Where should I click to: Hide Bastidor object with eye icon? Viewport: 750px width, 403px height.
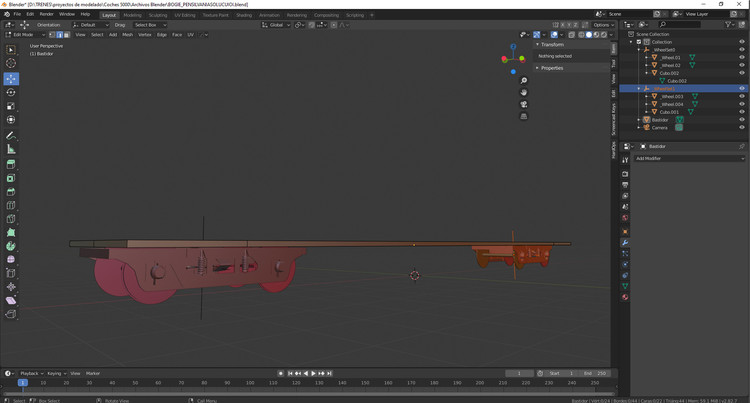click(x=742, y=120)
